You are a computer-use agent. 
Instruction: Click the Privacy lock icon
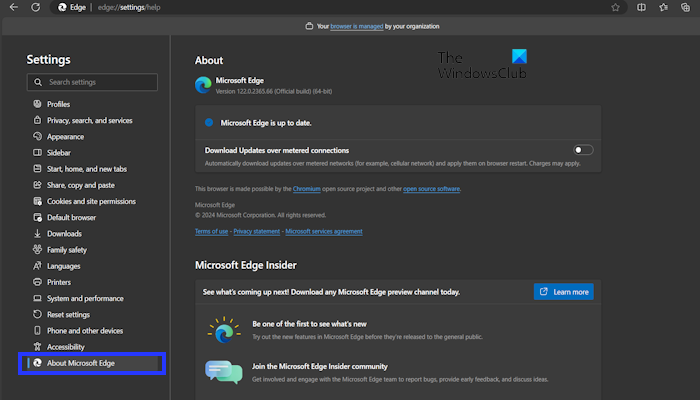[x=38, y=120]
